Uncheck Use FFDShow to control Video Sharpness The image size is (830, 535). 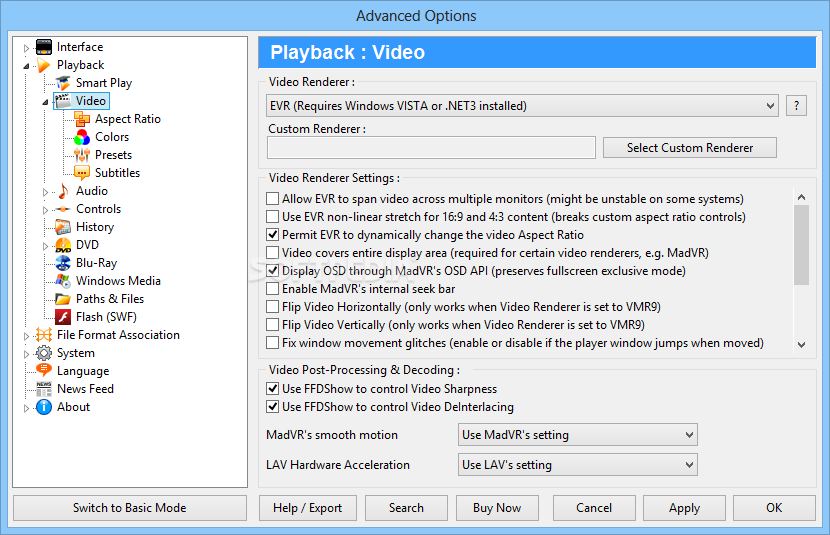point(273,389)
